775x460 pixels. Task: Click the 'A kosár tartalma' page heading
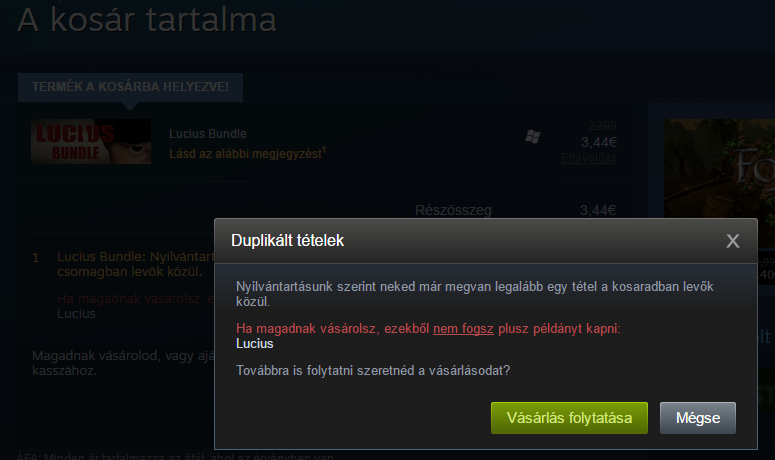pyautogui.click(x=147, y=20)
